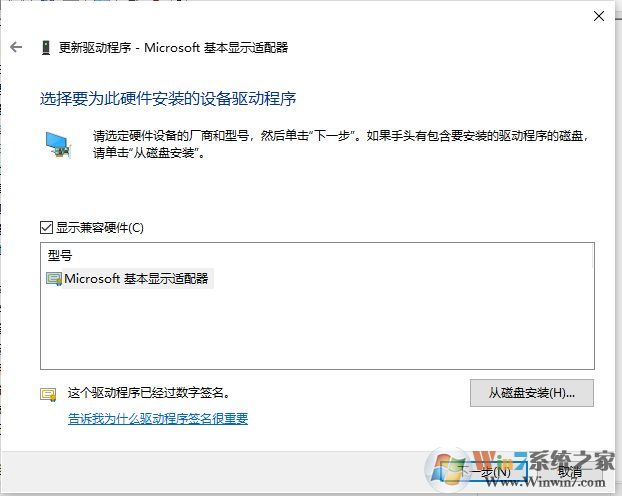The image size is (622, 496).
Task: Toggle the 显示兼容硬件 checkbox
Action: tap(46, 227)
